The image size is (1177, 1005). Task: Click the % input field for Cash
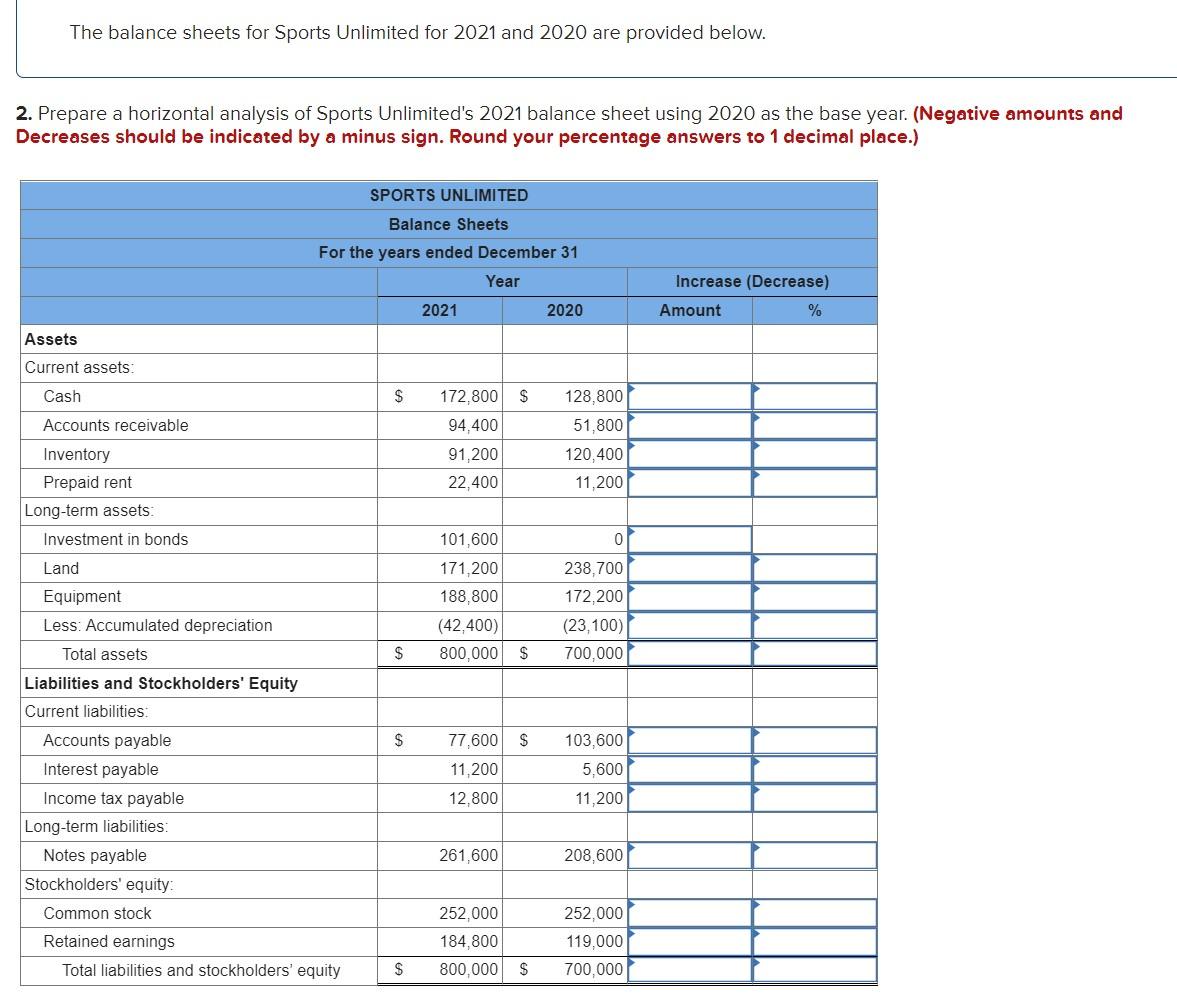coord(813,396)
